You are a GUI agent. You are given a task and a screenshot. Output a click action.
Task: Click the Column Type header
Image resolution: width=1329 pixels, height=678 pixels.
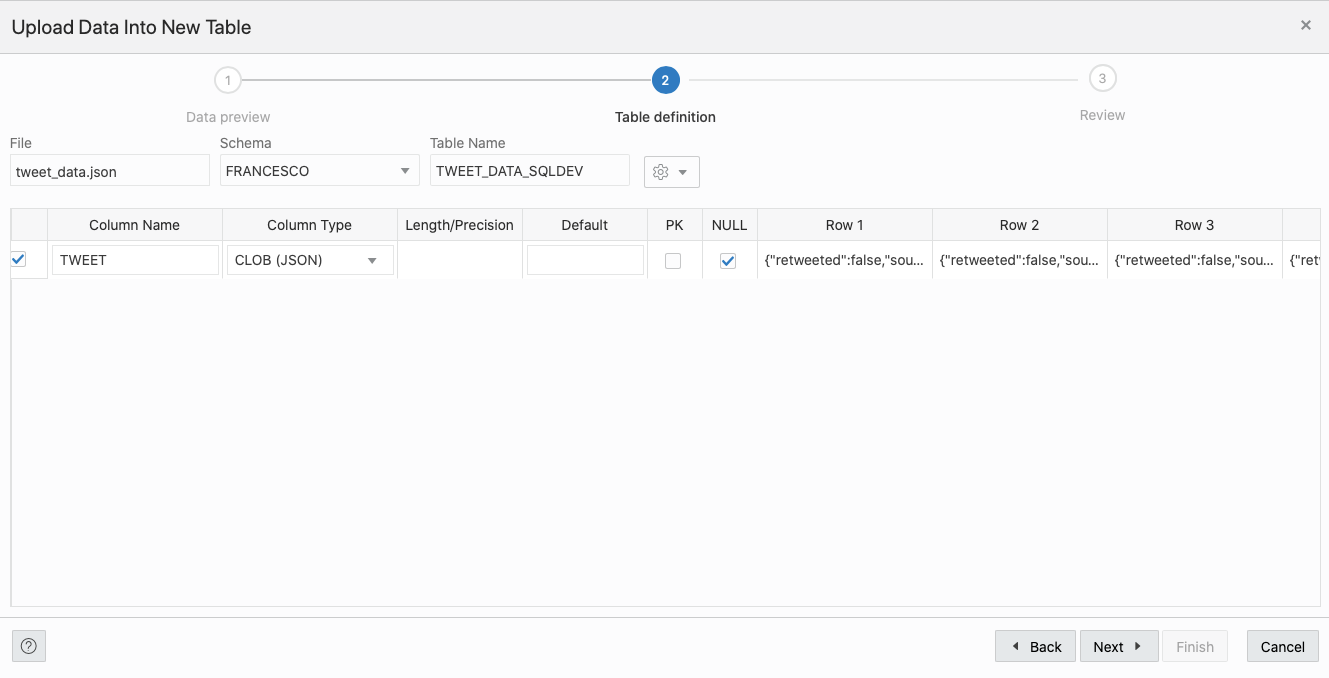(310, 225)
